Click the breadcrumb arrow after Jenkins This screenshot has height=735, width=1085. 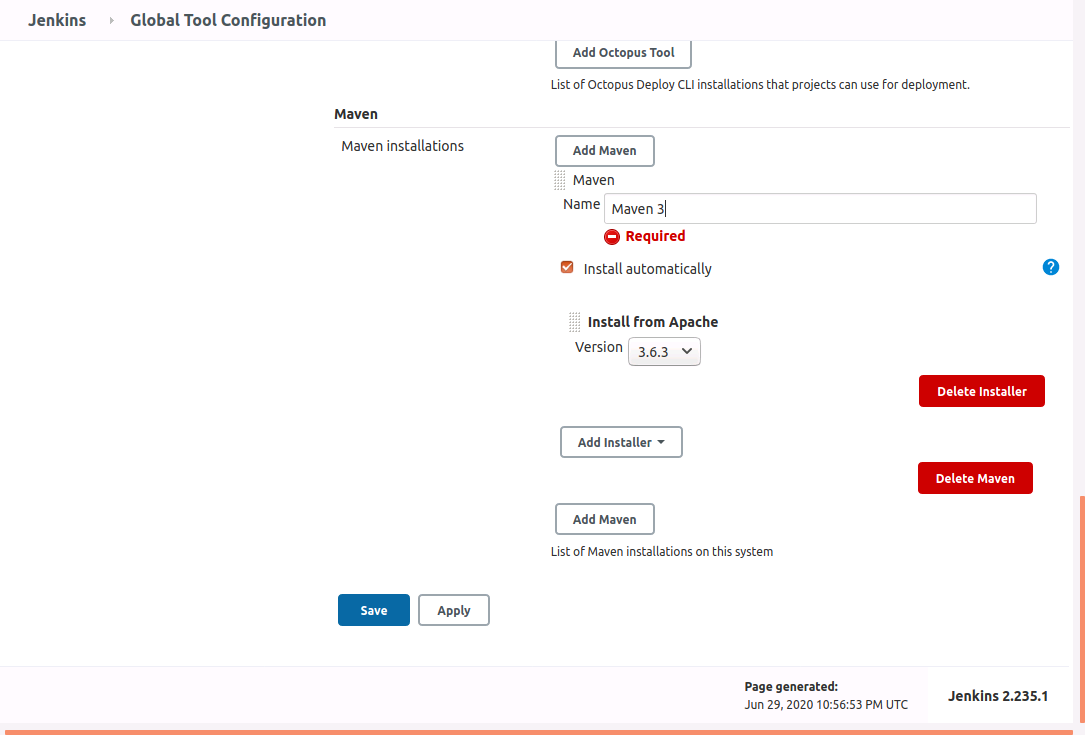pos(111,20)
